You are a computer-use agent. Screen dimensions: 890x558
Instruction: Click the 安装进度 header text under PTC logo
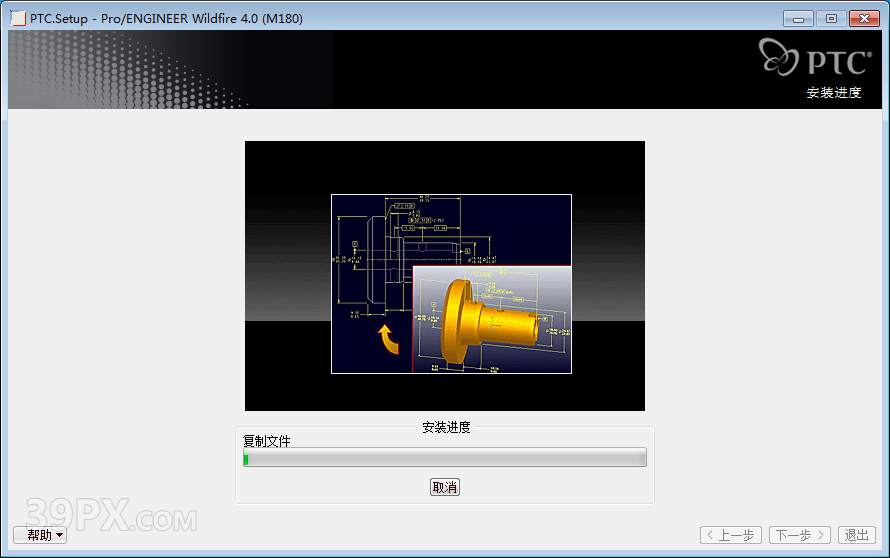tap(834, 93)
